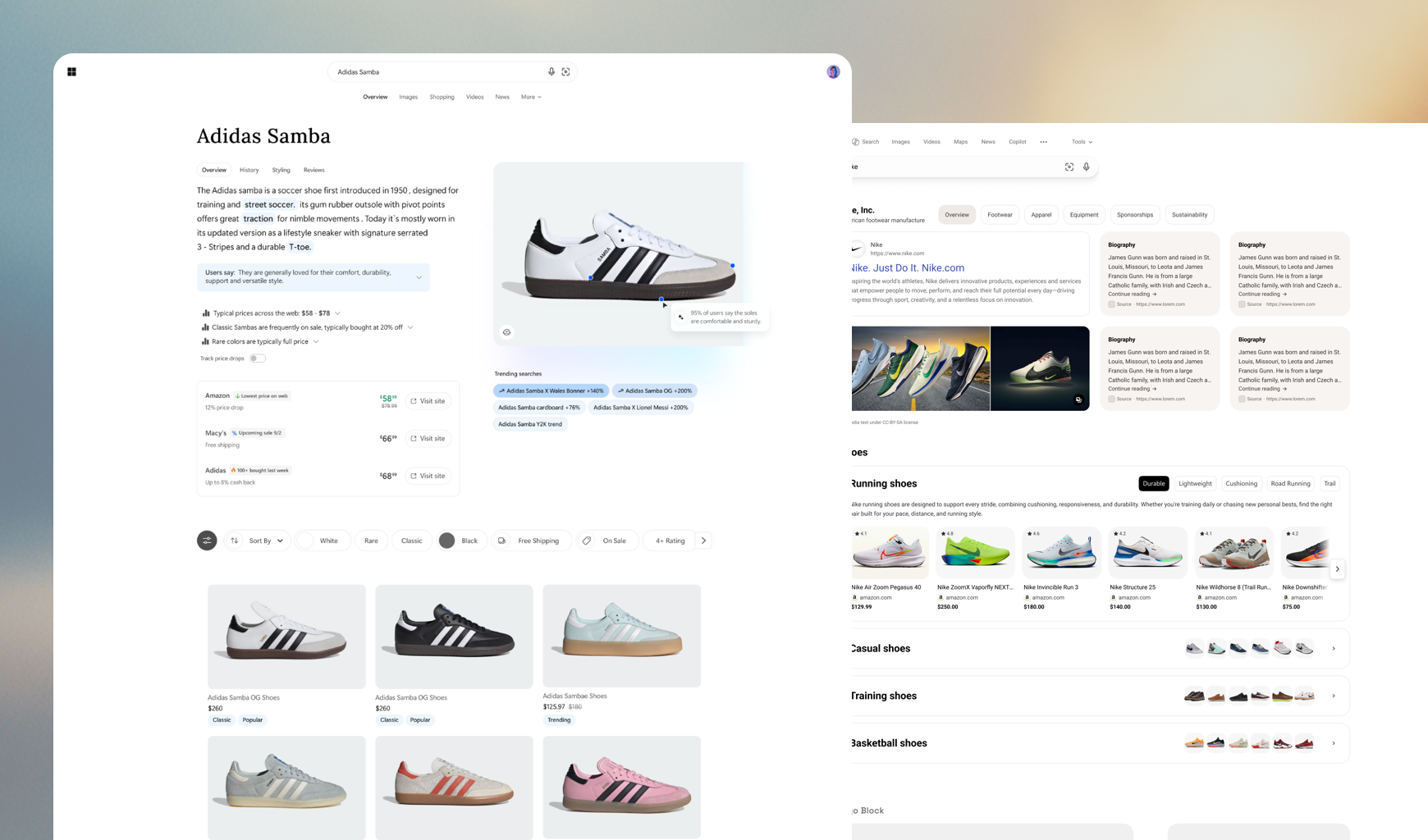Click the apps grid icon at top left
1428x840 pixels.
coord(71,72)
